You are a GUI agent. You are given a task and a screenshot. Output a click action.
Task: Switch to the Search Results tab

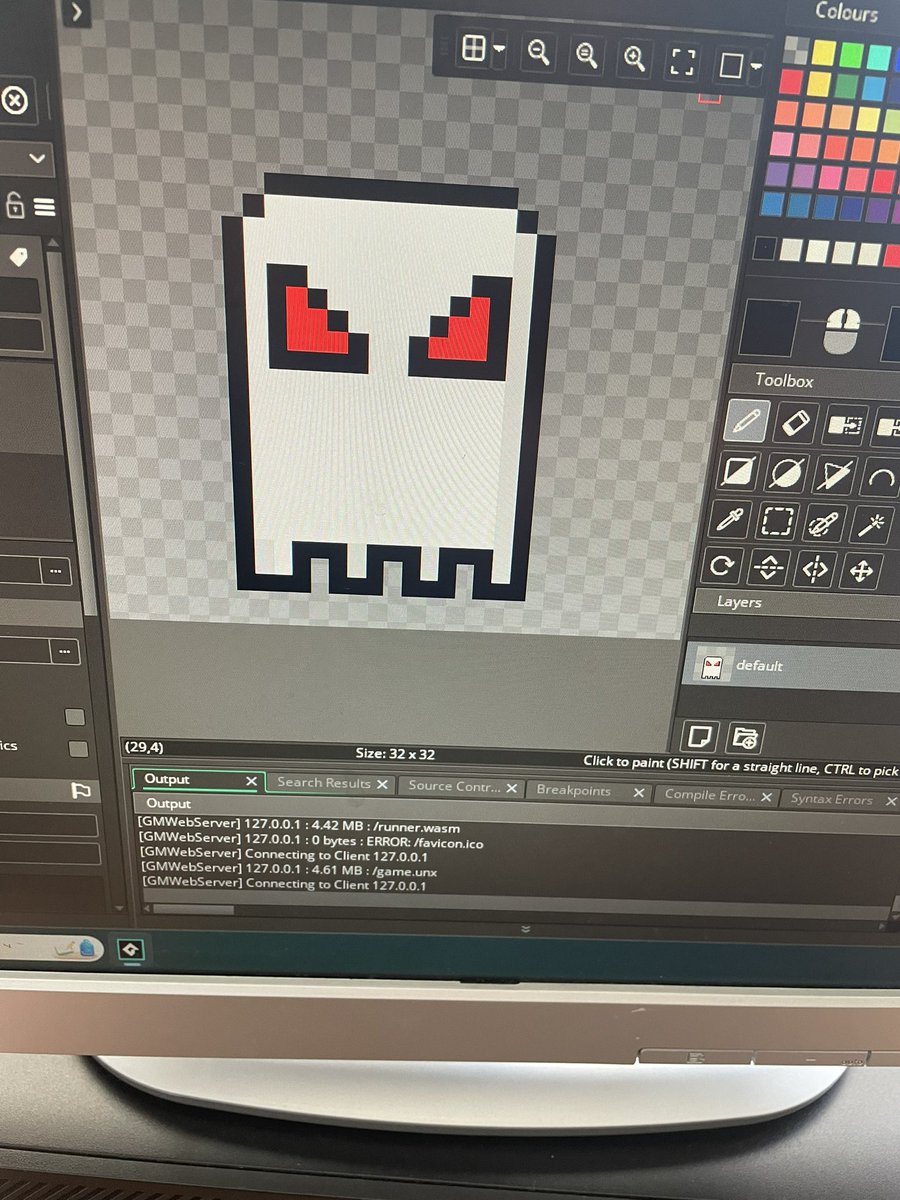pos(324,783)
